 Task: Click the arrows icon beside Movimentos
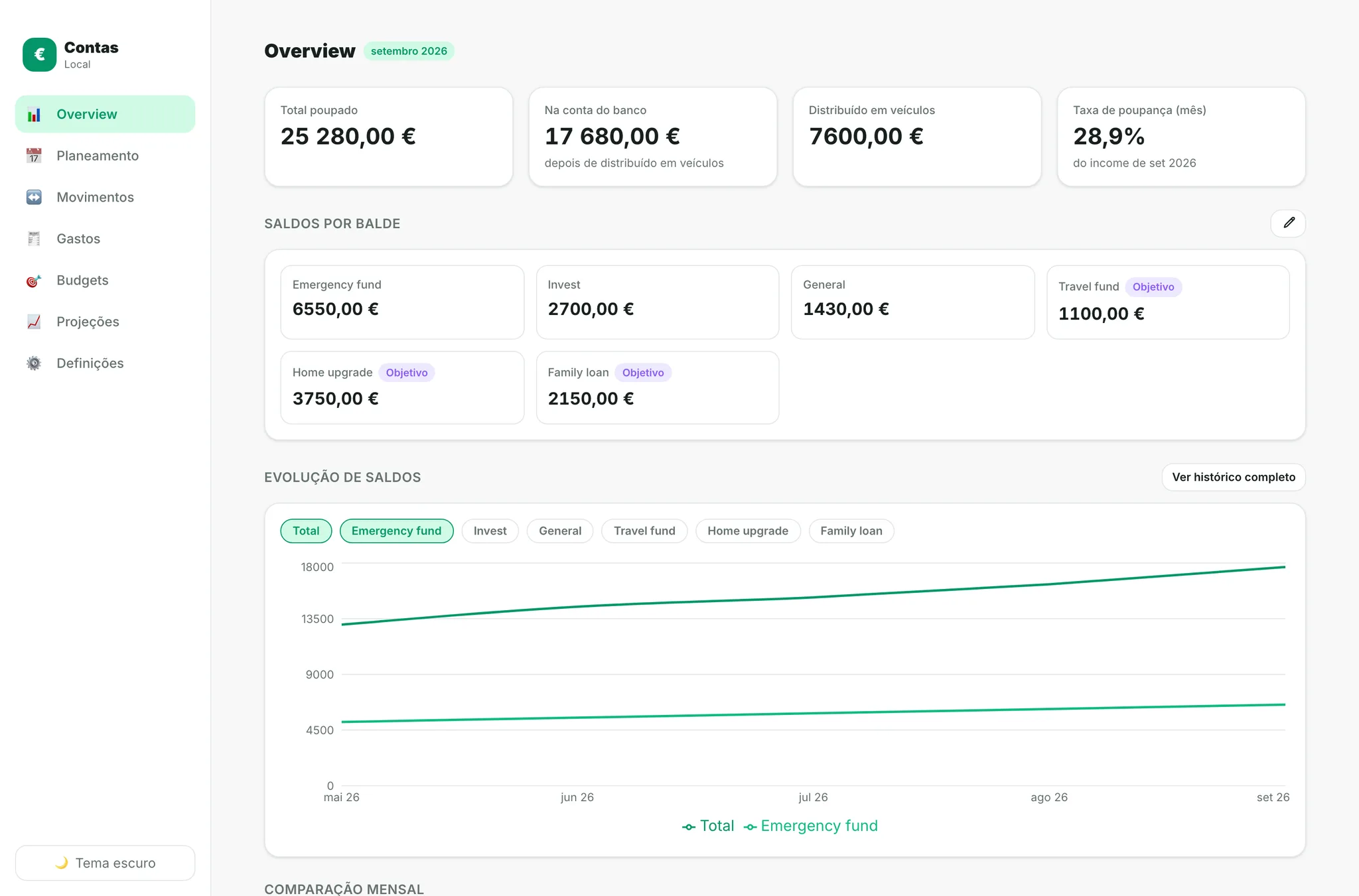pos(34,197)
